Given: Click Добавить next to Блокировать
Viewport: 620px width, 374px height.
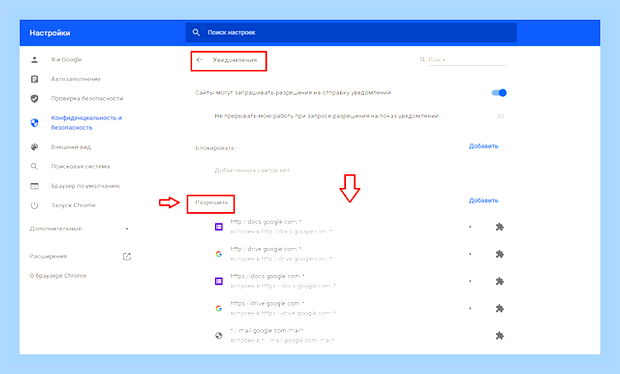Looking at the screenshot, I should [483, 146].
